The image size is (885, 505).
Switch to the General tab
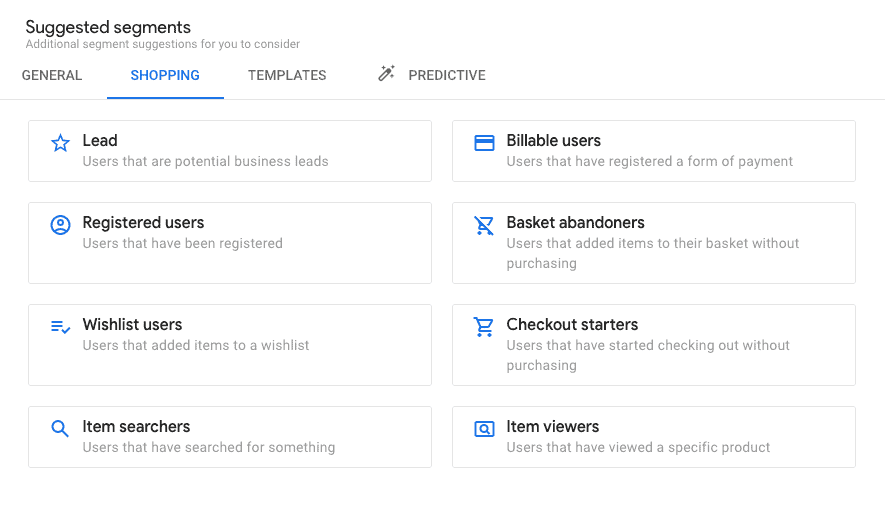pyautogui.click(x=52, y=75)
